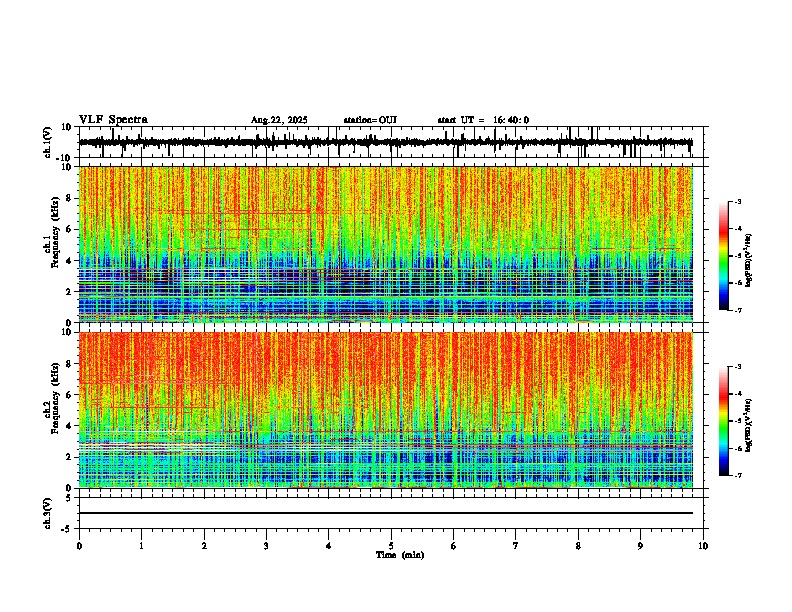Click the ch.3(V) axis label

point(48,513)
